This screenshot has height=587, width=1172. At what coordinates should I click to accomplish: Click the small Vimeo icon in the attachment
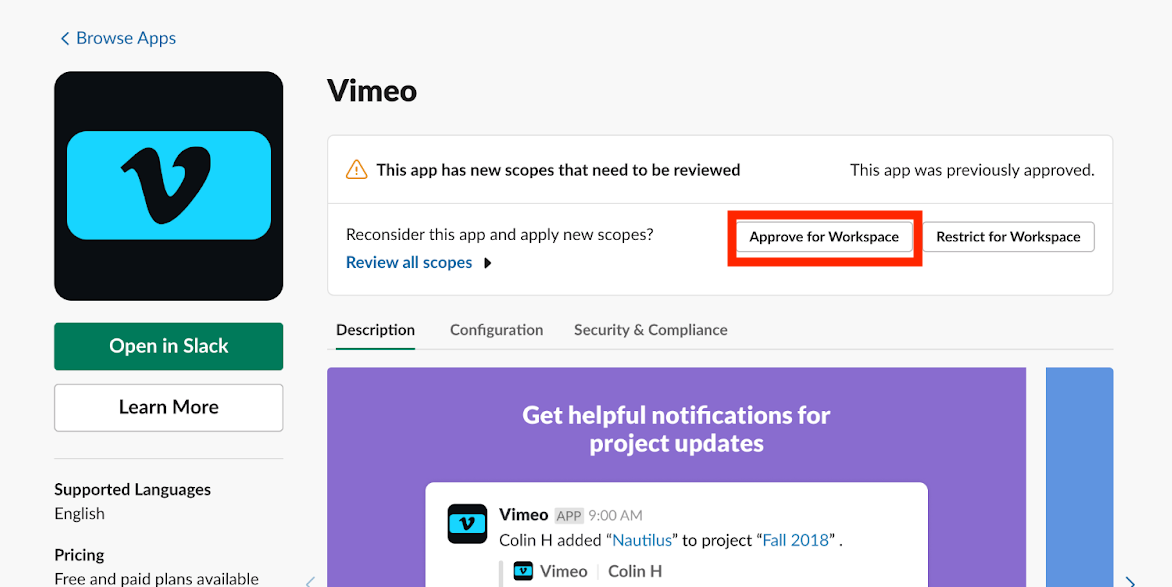[523, 571]
